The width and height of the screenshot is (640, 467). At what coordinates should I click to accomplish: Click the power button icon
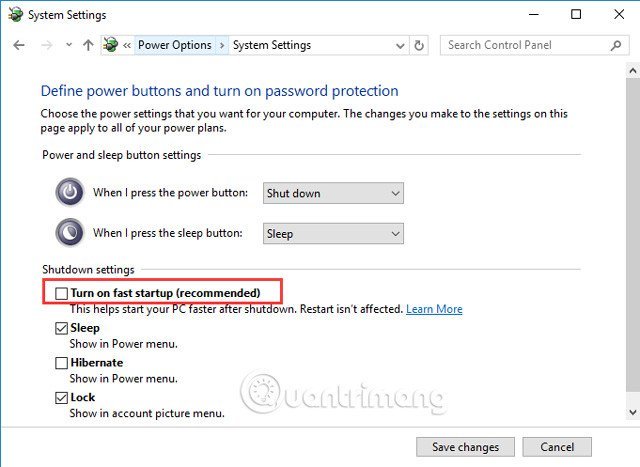point(70,193)
